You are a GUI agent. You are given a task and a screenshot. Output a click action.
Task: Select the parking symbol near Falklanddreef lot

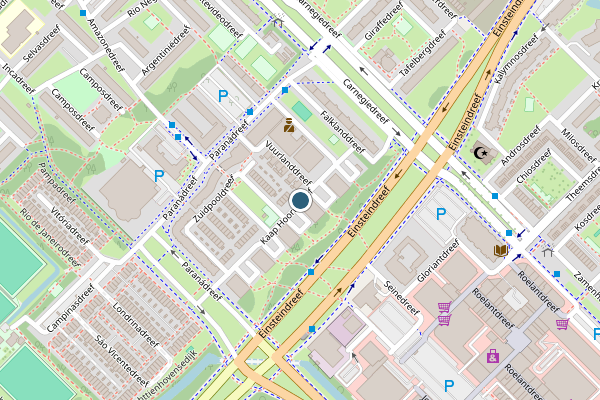coord(223,96)
